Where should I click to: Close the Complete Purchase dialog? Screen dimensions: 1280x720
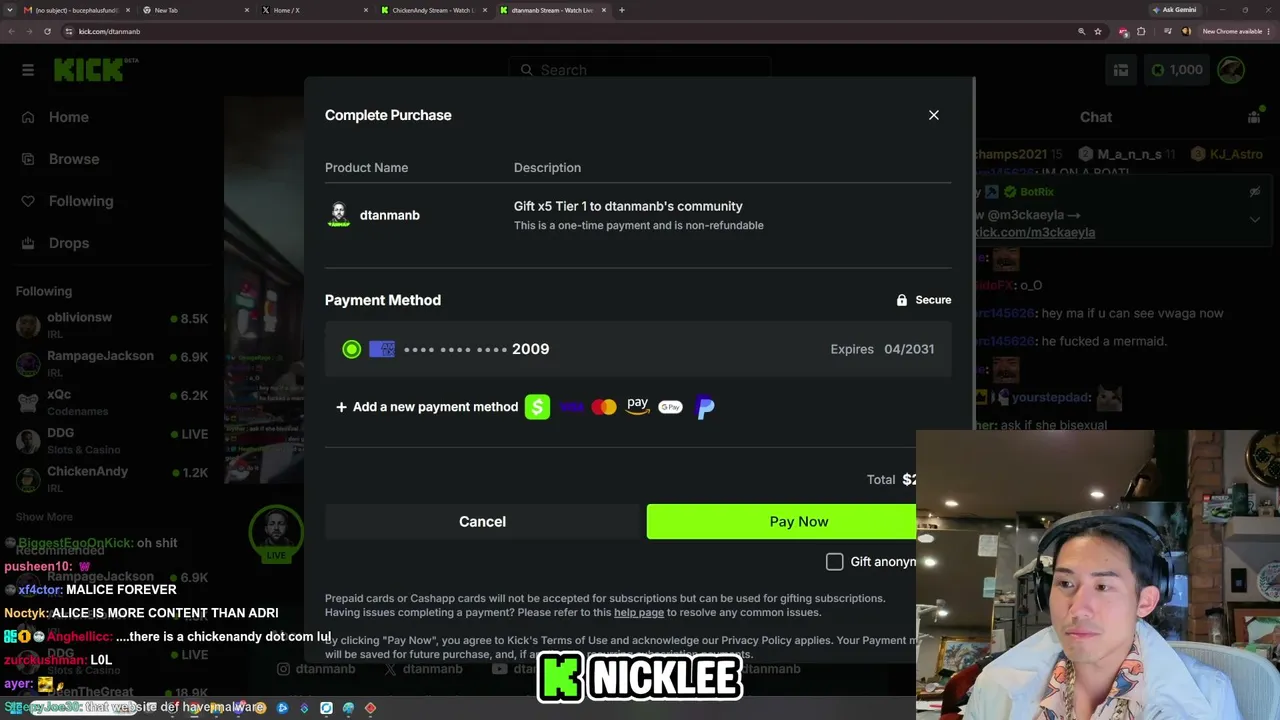934,115
